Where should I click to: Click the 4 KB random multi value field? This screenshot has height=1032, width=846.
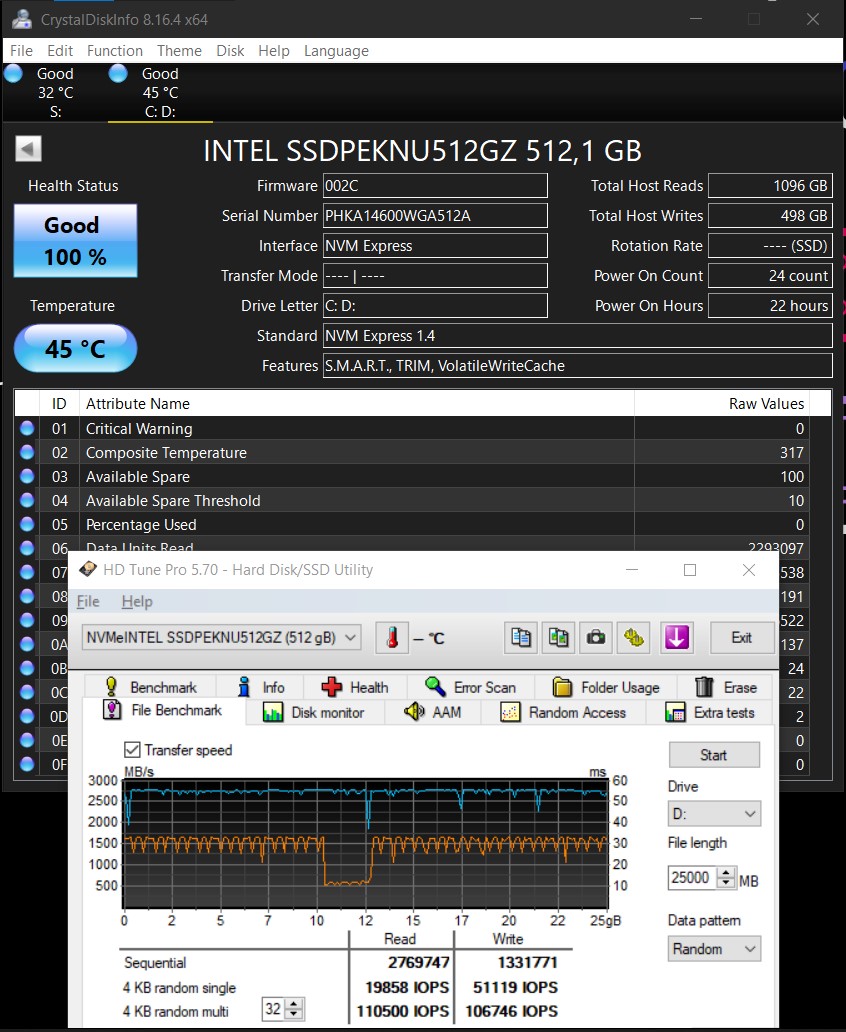point(274,1008)
